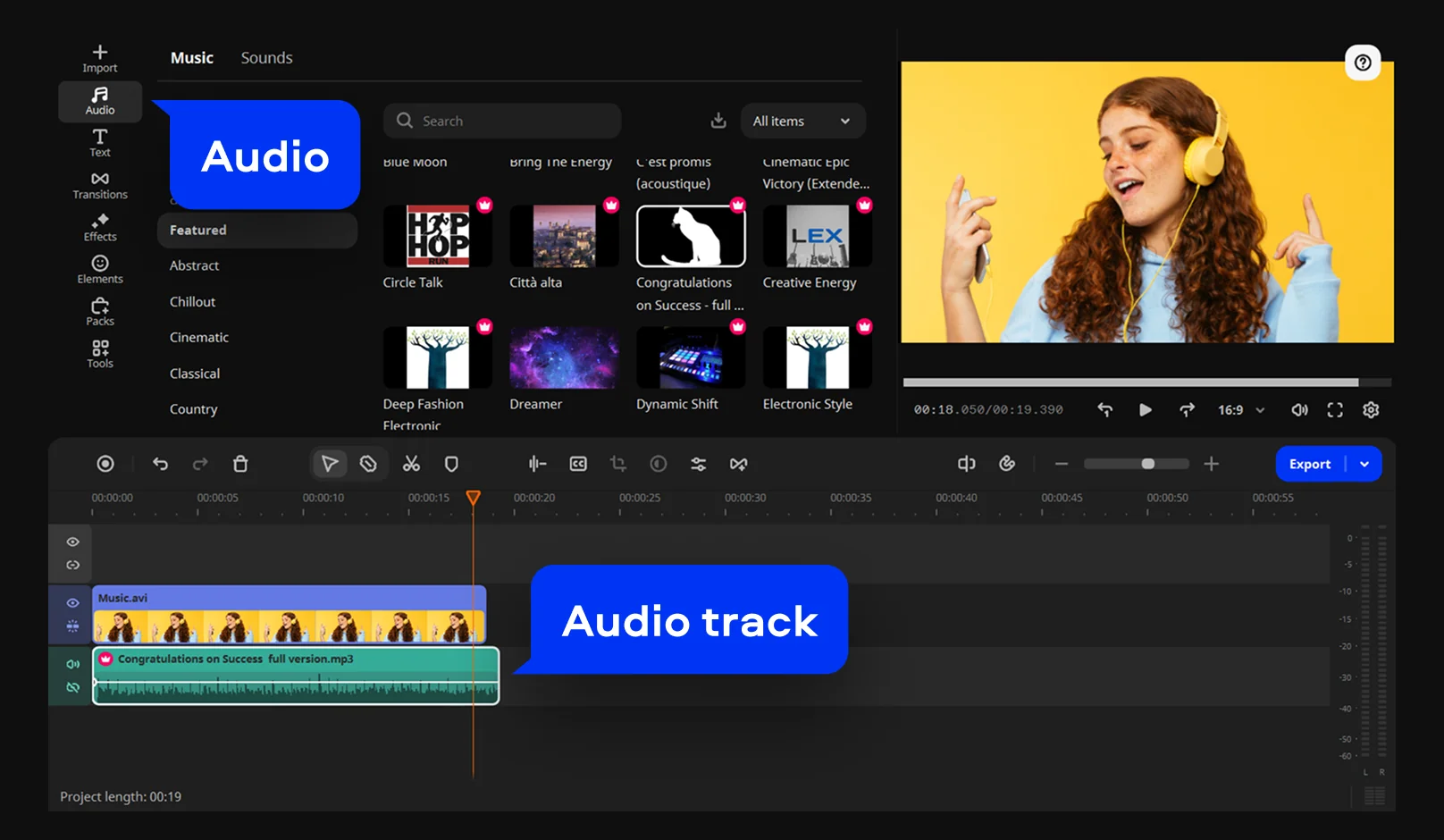
Task: Click the Import plus icon
Action: (100, 53)
